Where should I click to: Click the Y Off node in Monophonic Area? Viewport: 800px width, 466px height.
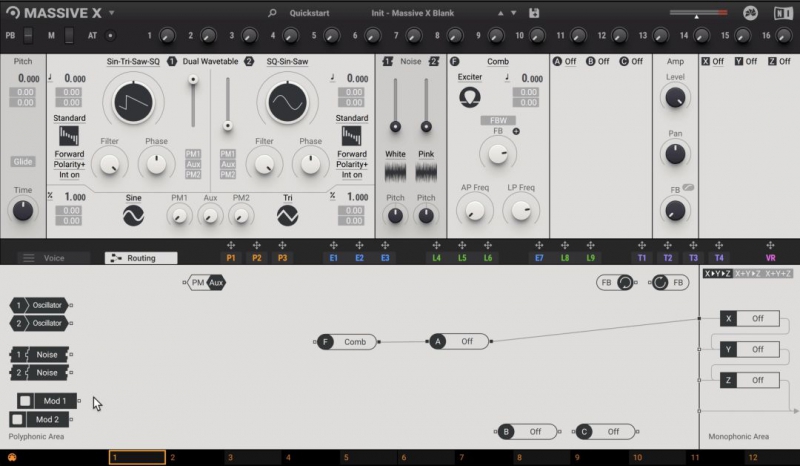pyautogui.click(x=749, y=349)
